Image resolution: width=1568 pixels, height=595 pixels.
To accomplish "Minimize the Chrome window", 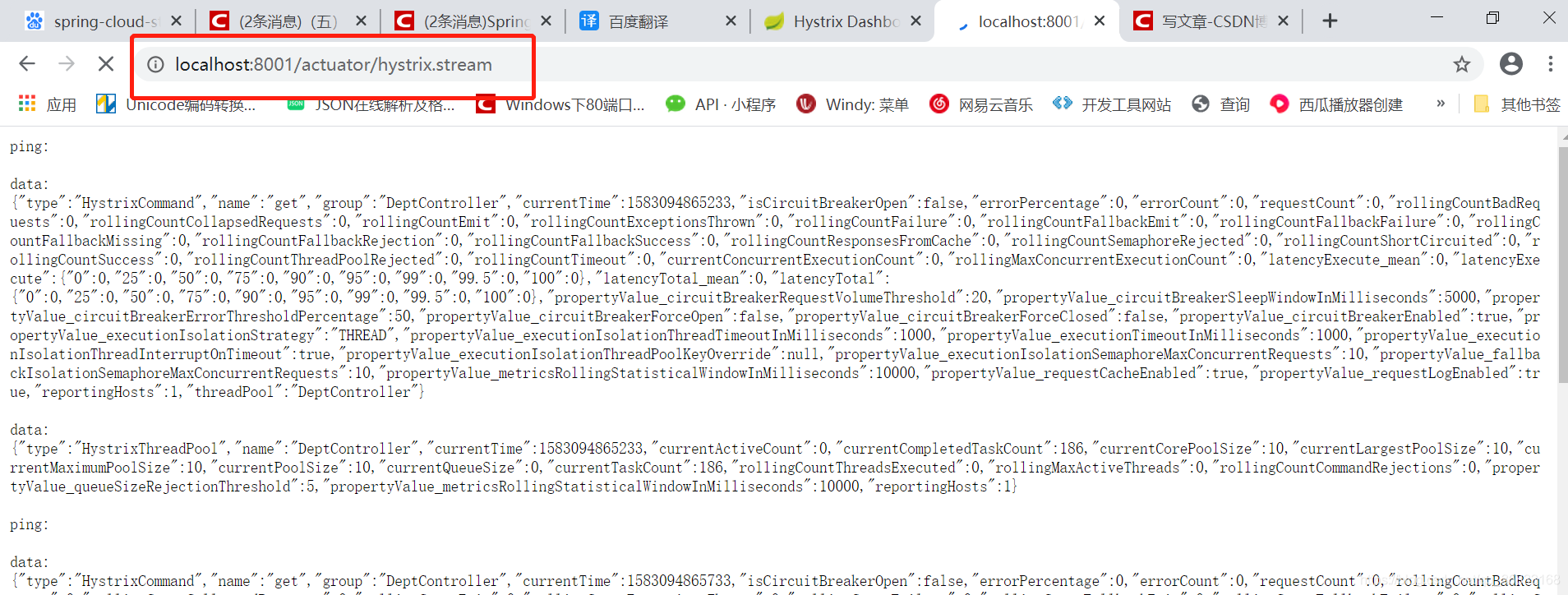I will (x=1437, y=17).
